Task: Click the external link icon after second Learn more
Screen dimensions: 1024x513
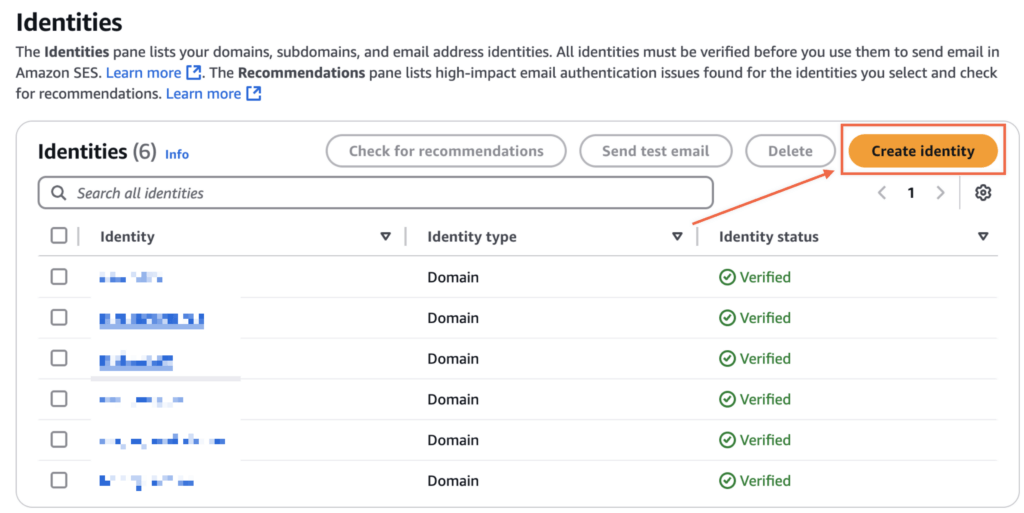Action: click(x=254, y=94)
